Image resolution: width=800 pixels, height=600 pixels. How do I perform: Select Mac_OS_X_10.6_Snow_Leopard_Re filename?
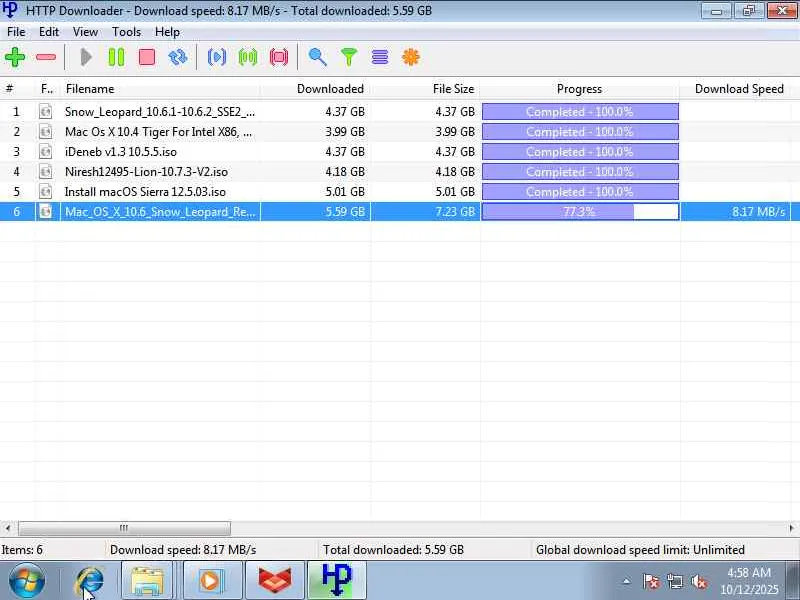160,212
